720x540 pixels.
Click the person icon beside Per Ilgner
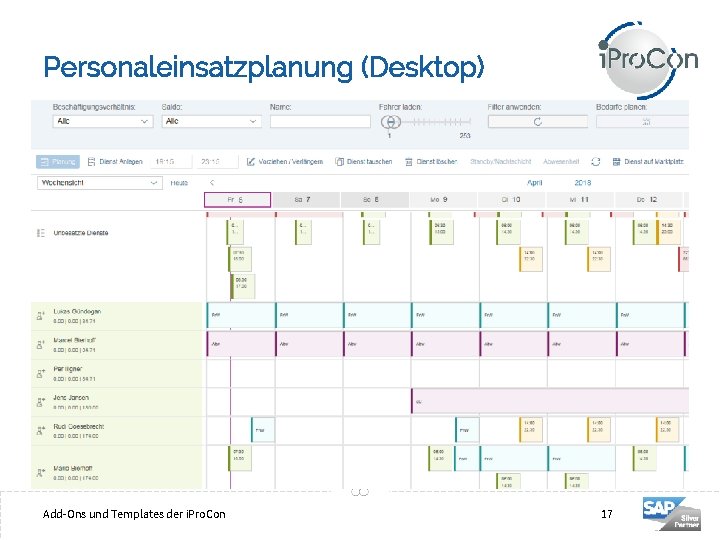(x=40, y=374)
